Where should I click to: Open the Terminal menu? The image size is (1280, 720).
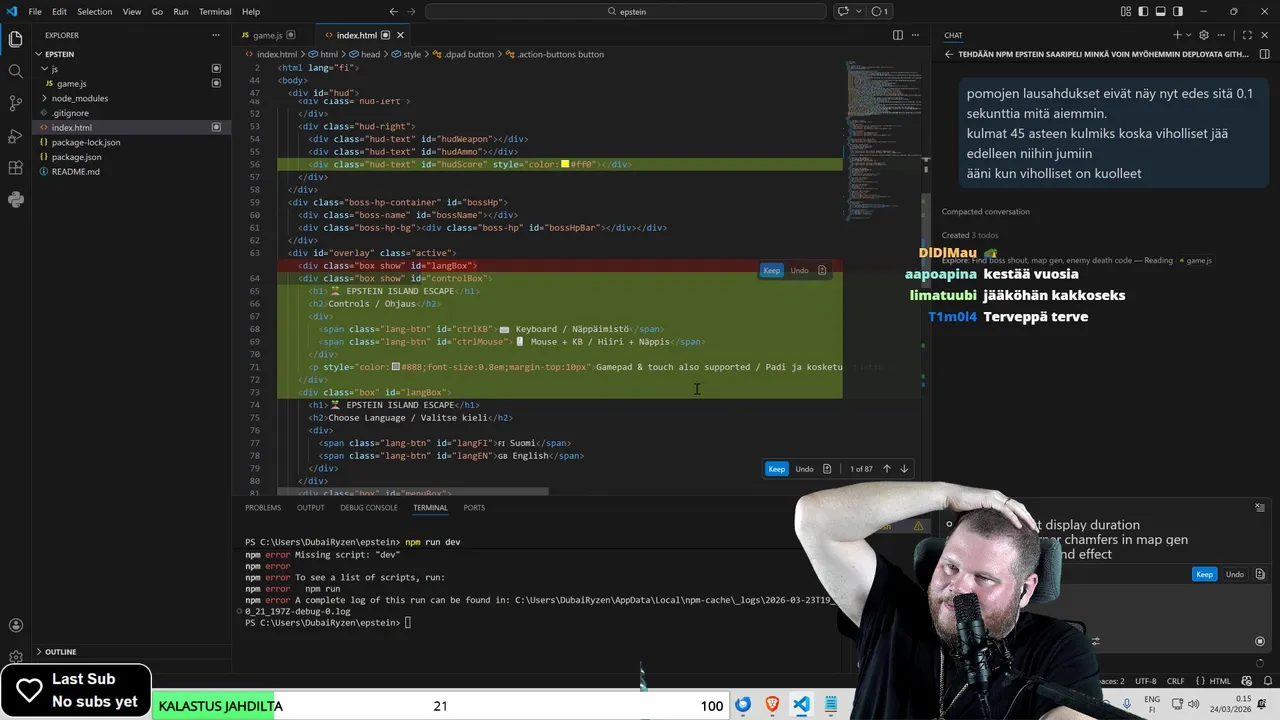215,11
